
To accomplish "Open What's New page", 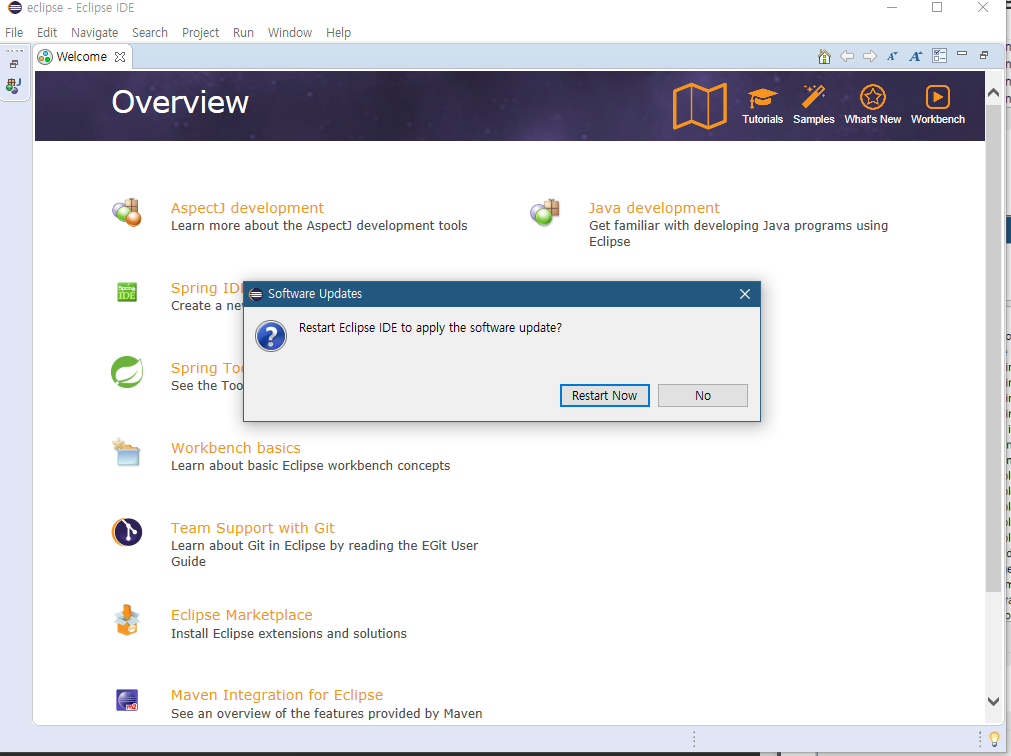I will (872, 105).
